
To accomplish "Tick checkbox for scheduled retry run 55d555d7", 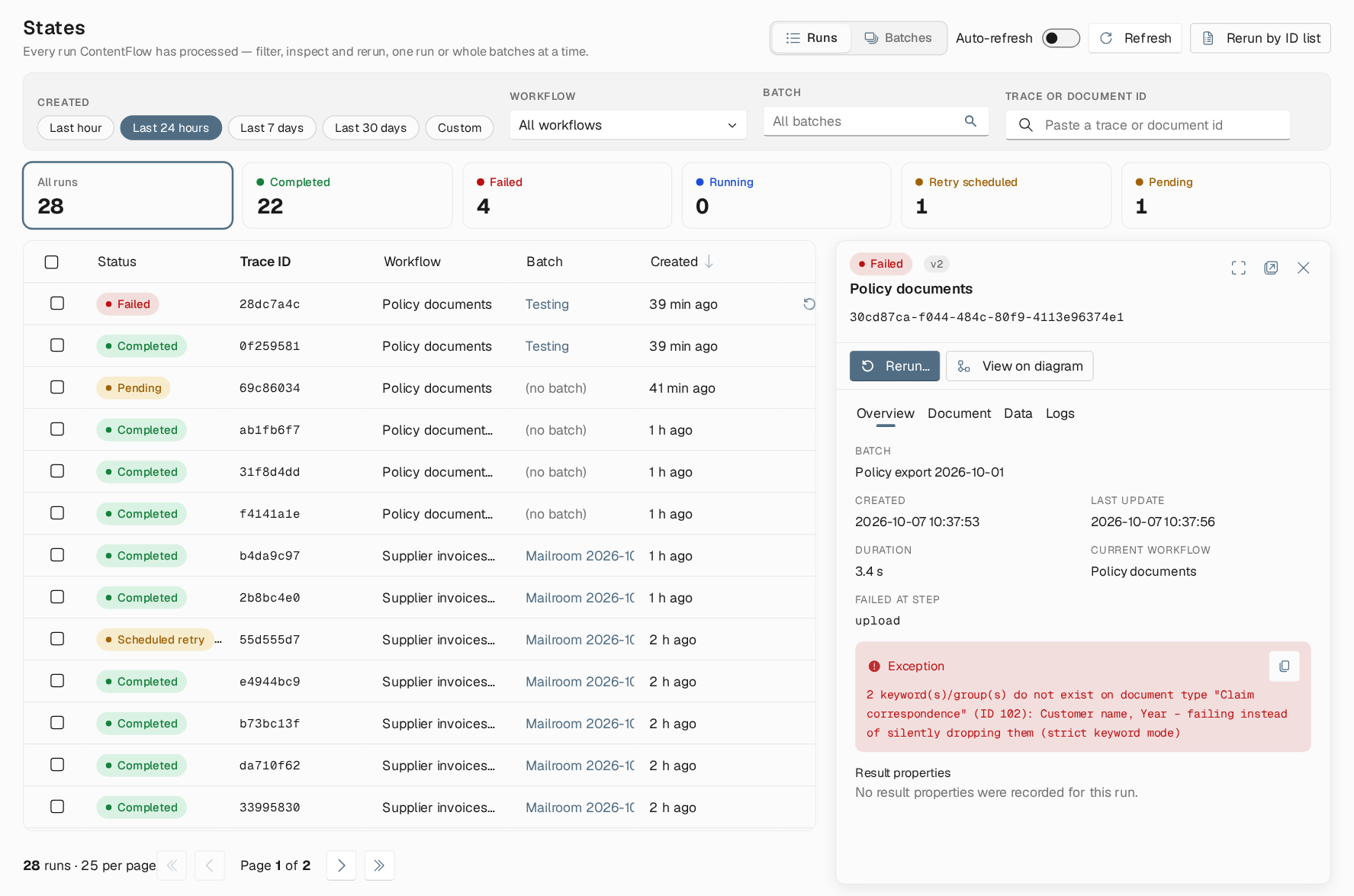I will pyautogui.click(x=57, y=639).
